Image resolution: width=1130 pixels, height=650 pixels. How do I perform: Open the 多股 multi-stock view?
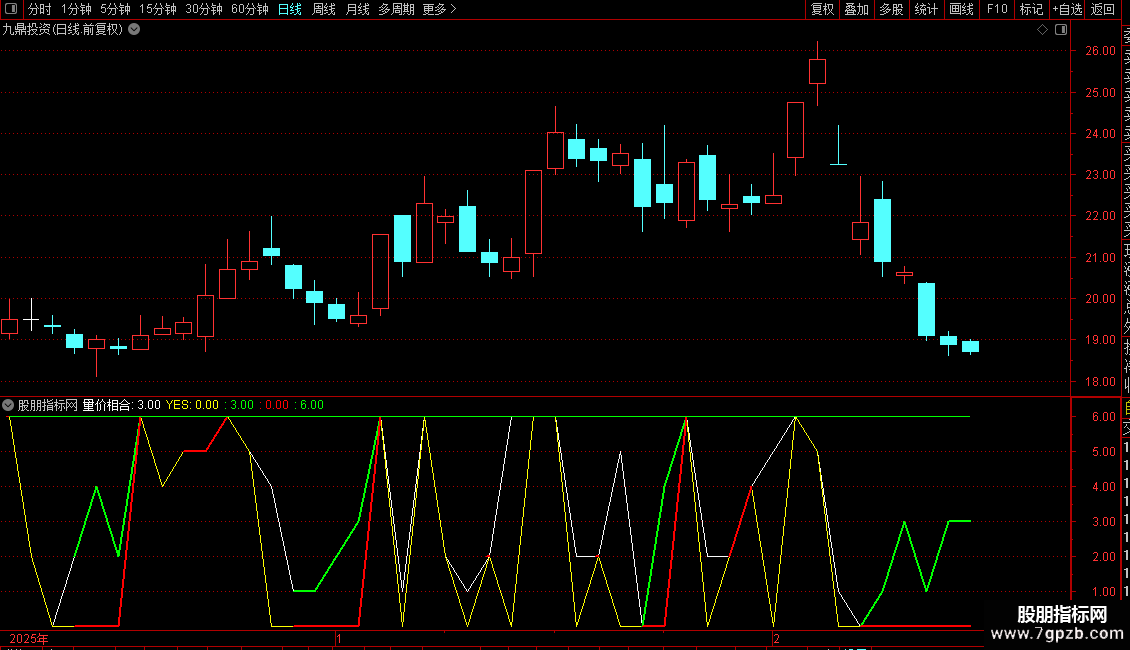[891, 9]
